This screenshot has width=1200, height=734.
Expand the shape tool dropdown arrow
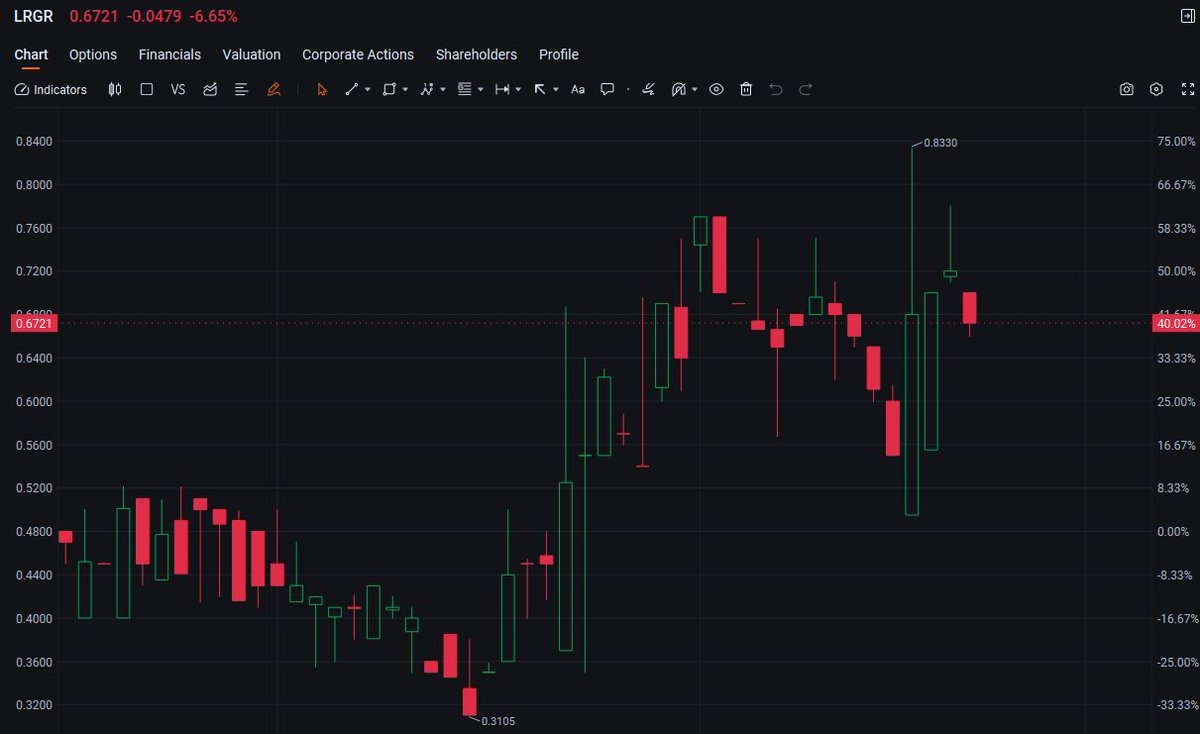[x=405, y=89]
